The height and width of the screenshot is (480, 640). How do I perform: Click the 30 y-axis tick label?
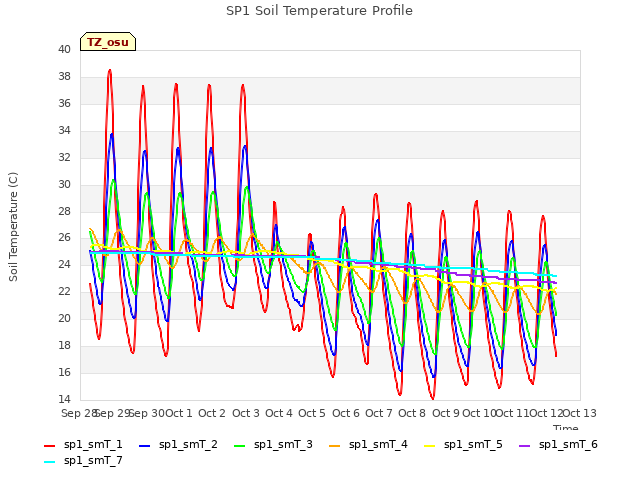click(64, 184)
